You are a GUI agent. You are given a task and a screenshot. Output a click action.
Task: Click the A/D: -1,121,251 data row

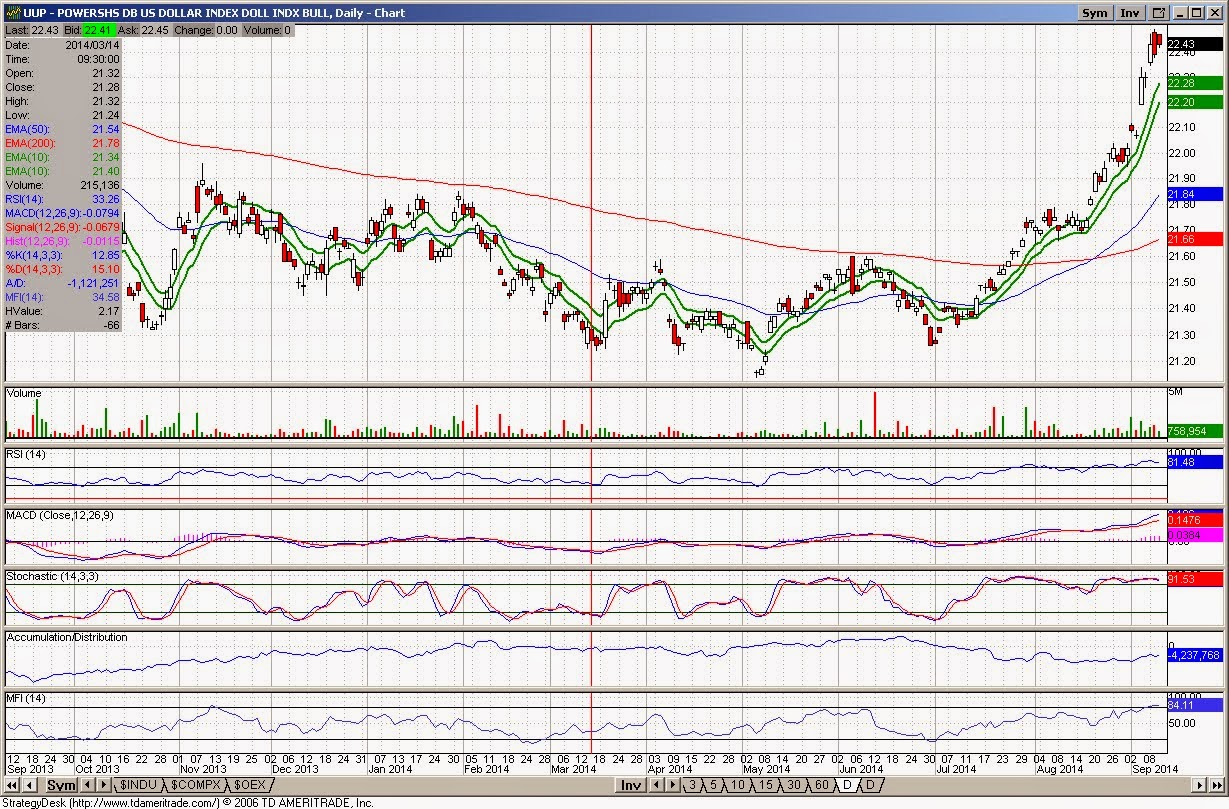[x=64, y=283]
